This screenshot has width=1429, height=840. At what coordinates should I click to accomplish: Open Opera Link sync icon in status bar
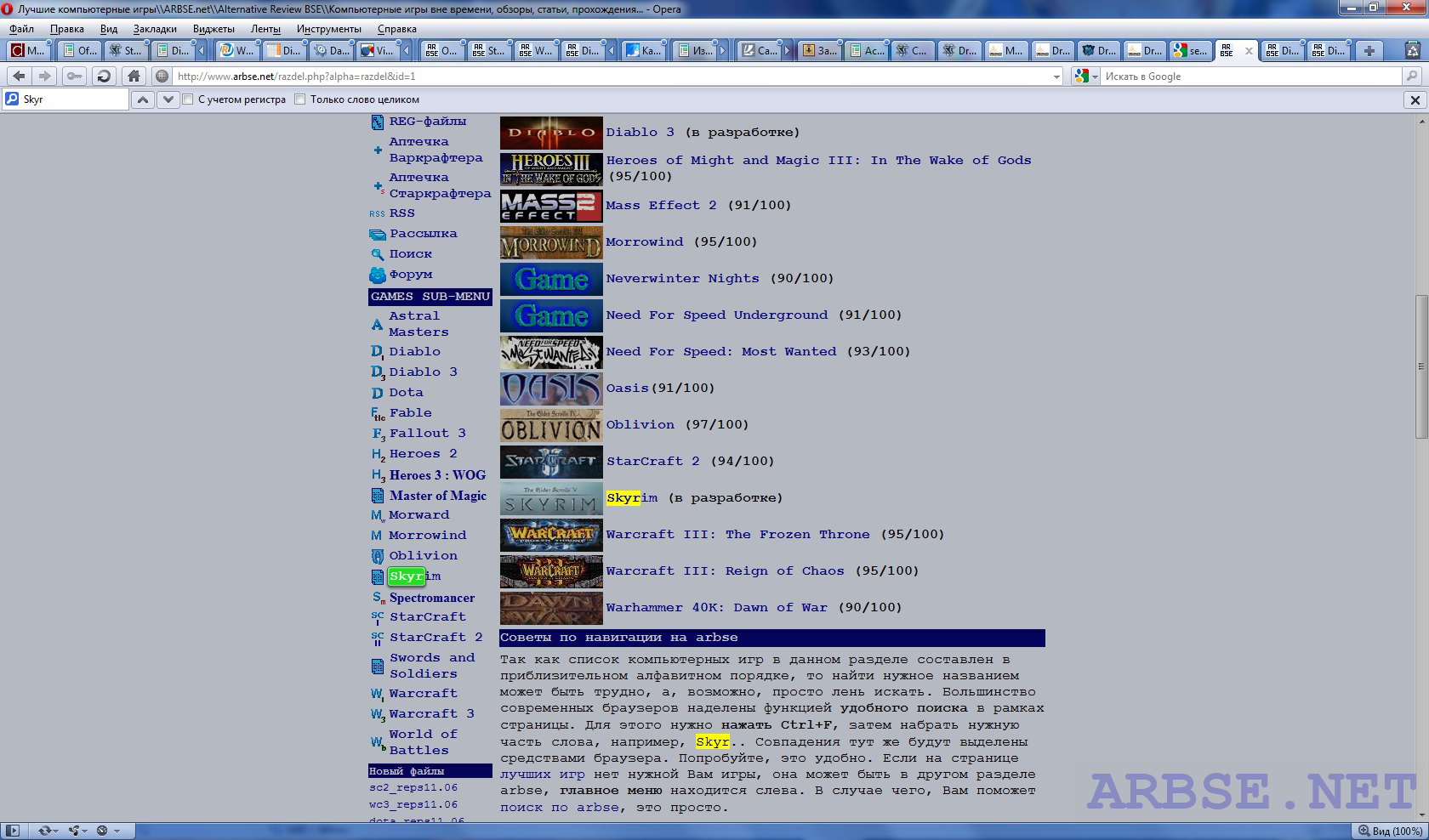[x=46, y=831]
